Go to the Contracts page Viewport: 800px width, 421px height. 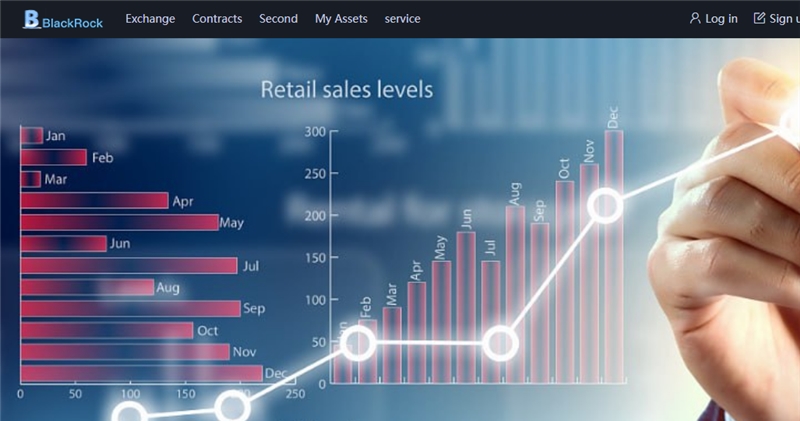(x=217, y=18)
